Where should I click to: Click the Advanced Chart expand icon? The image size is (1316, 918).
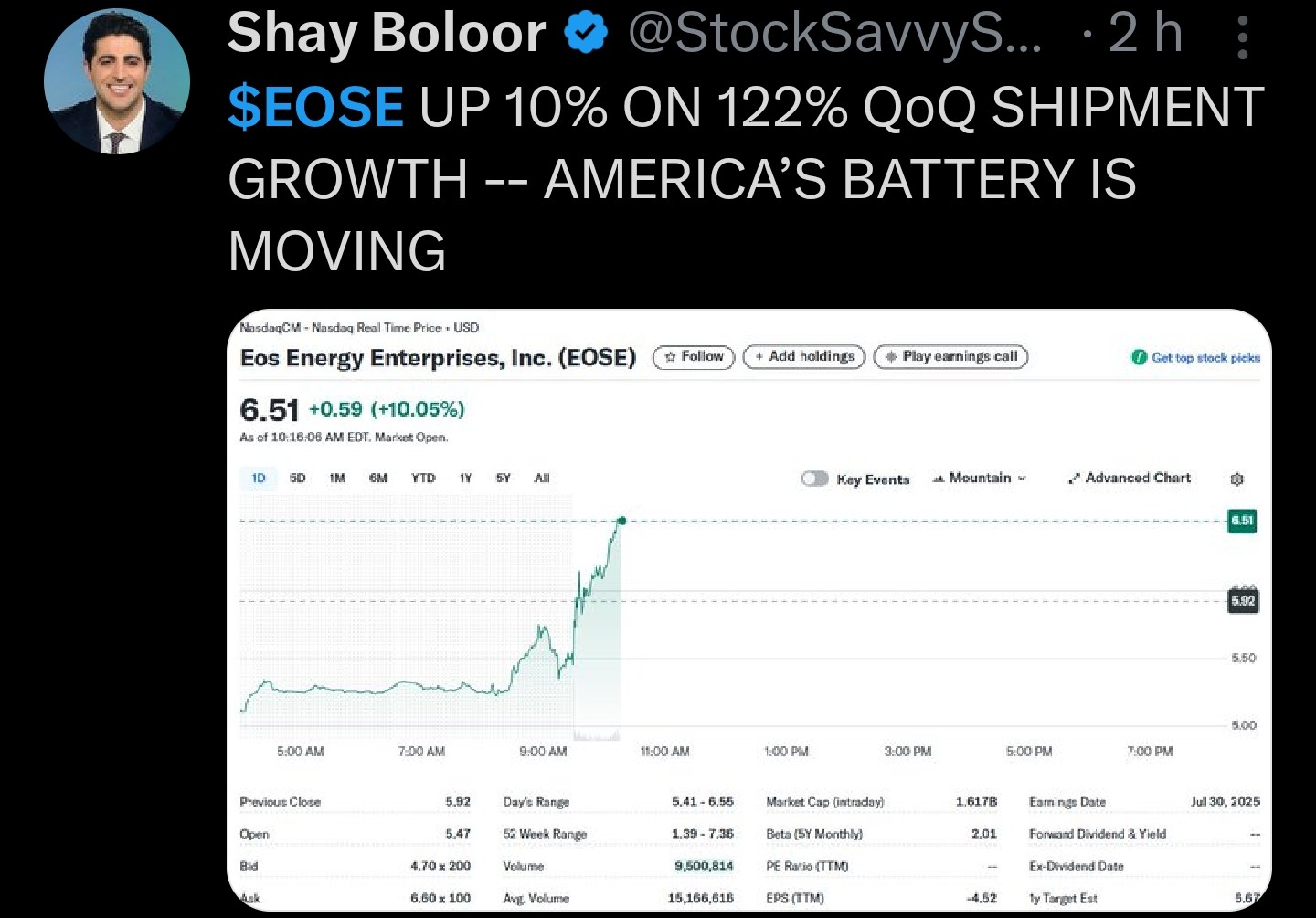point(1075,479)
